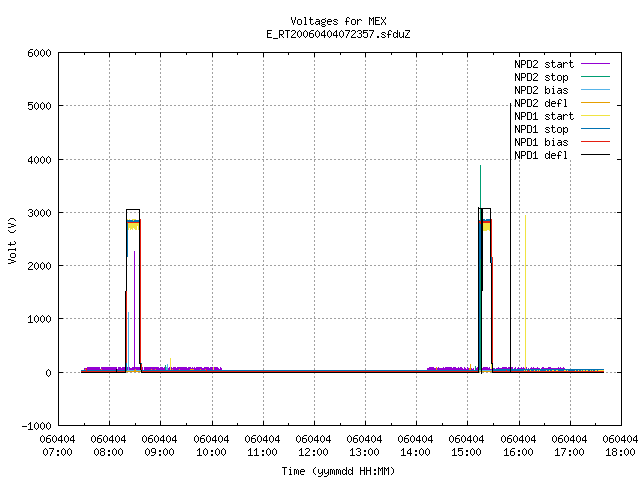The image size is (640, 480).
Task: Click the purple spike inside the 08:30 pulse
Action: (134, 308)
